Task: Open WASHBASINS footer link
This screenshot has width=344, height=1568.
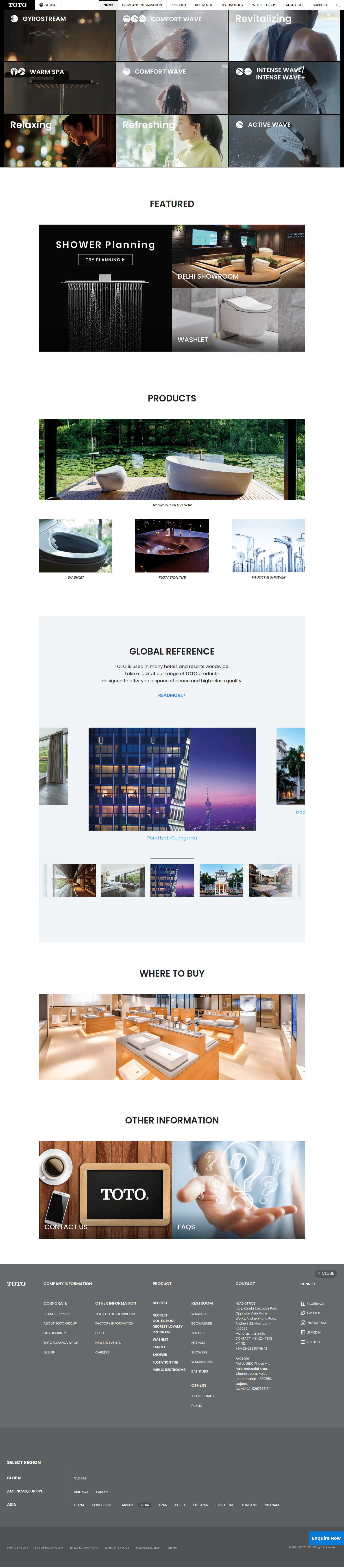Action: pos(202,1362)
